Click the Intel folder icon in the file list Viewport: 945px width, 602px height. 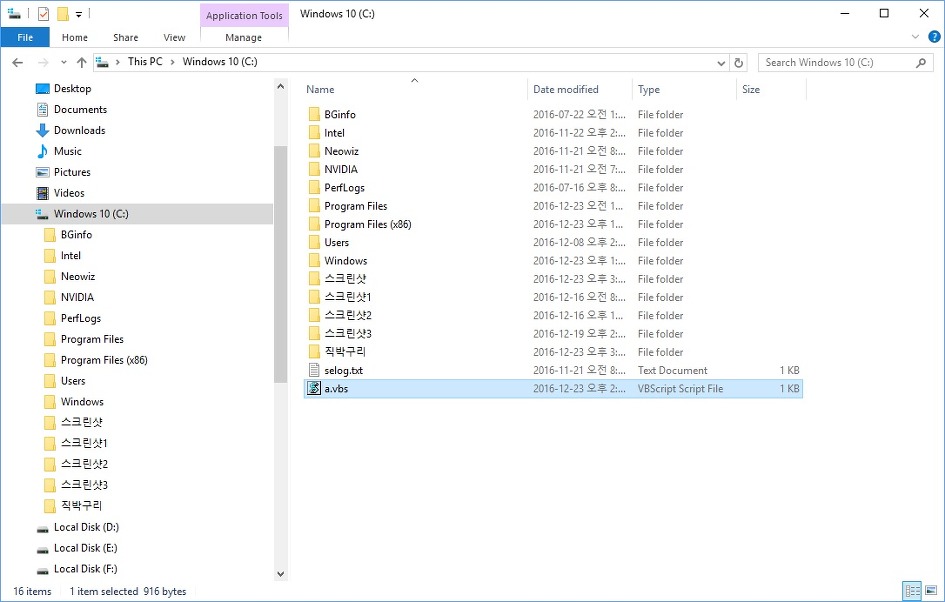click(314, 133)
